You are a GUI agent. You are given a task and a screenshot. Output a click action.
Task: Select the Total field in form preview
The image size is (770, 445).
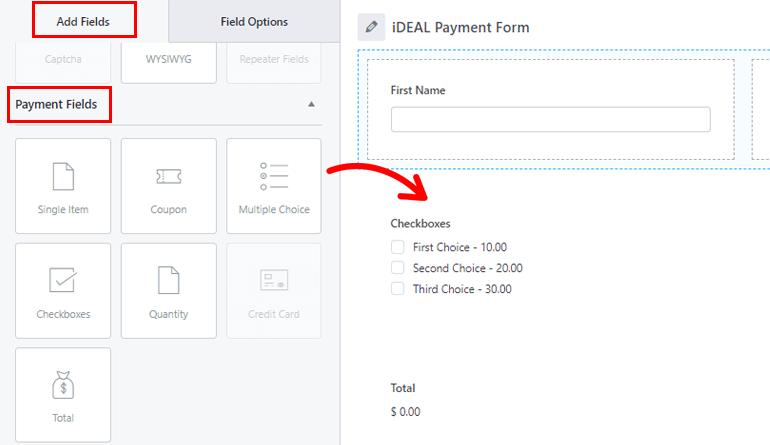(x=404, y=399)
